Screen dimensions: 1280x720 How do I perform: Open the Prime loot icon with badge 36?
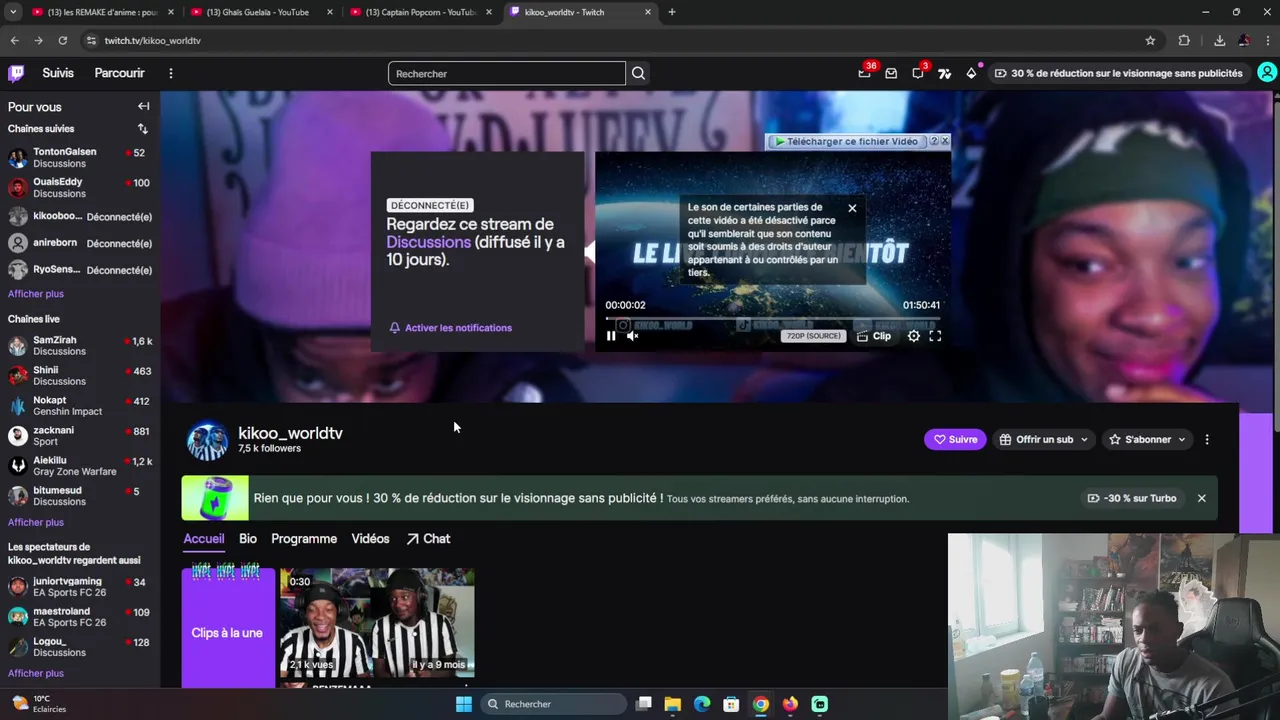(865, 73)
